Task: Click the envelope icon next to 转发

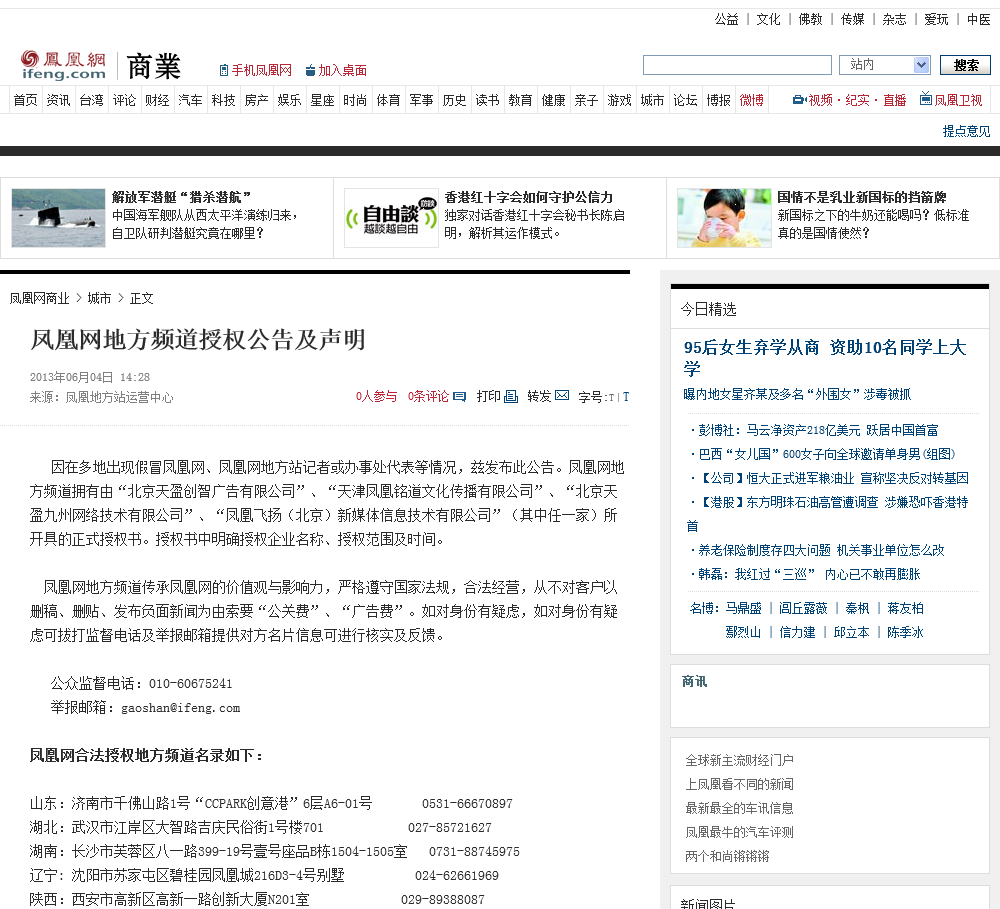Action: pos(562,395)
